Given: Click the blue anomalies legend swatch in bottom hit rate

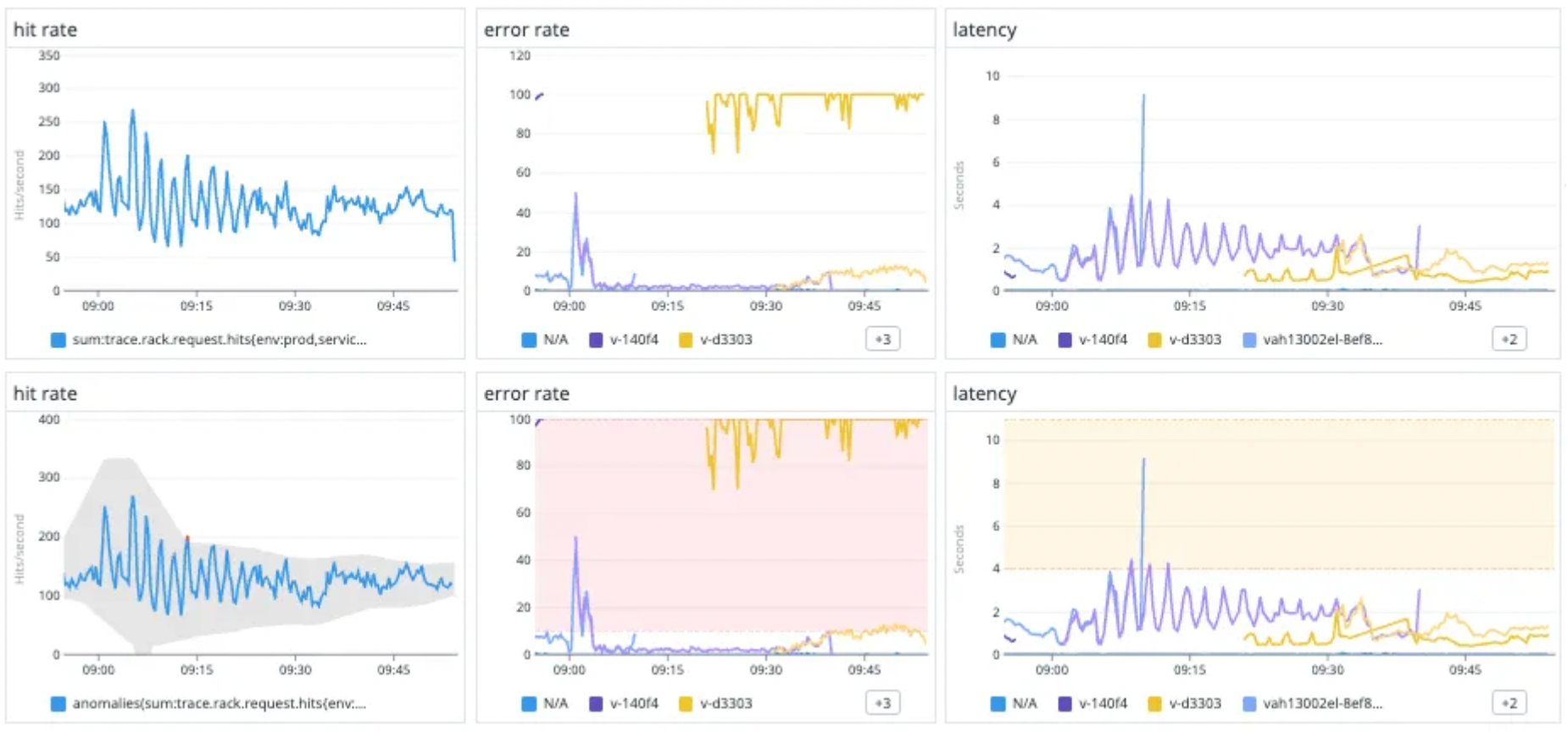Looking at the screenshot, I should point(58,703).
